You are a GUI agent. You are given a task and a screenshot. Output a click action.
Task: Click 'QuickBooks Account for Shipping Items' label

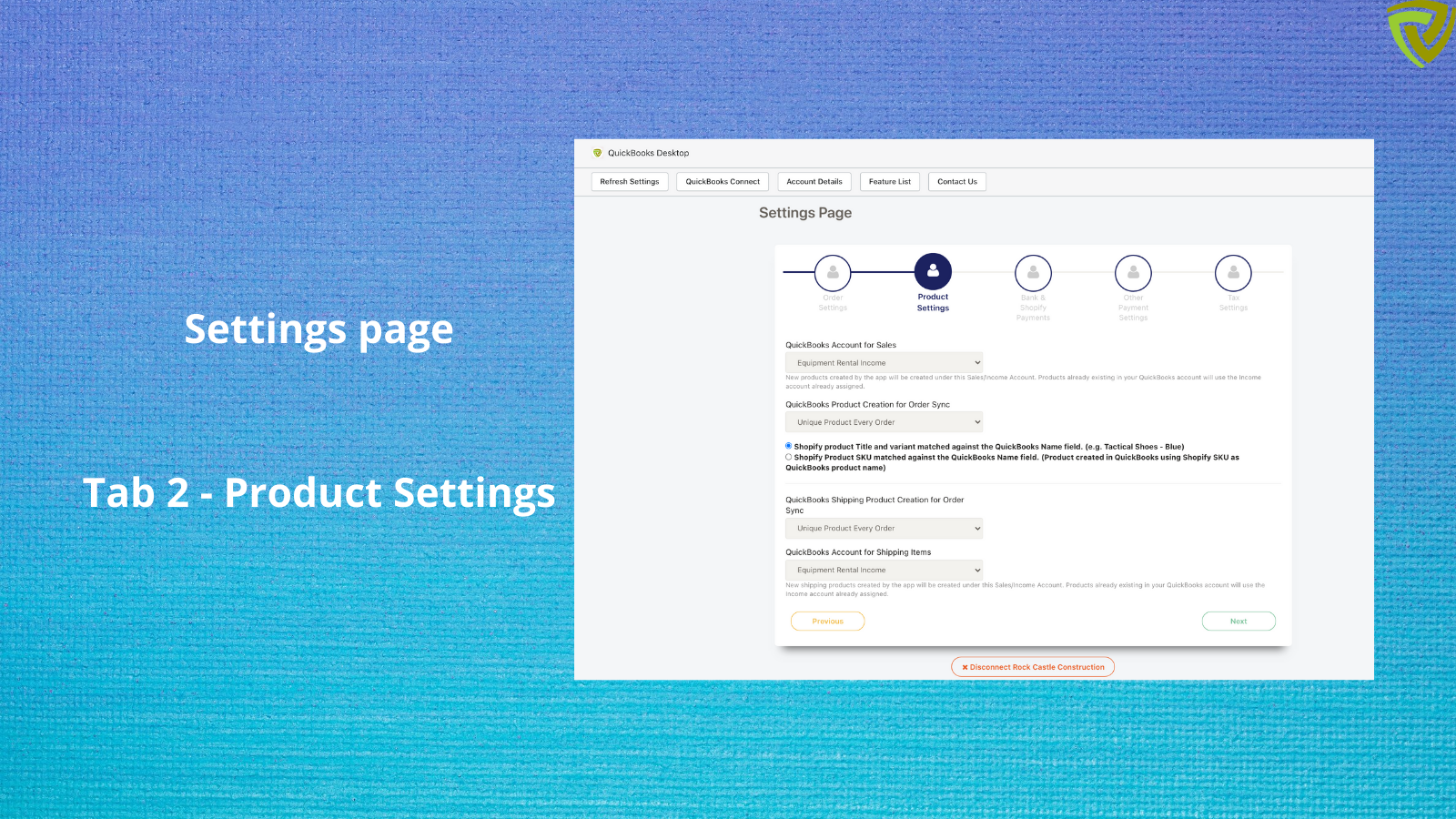pos(858,552)
